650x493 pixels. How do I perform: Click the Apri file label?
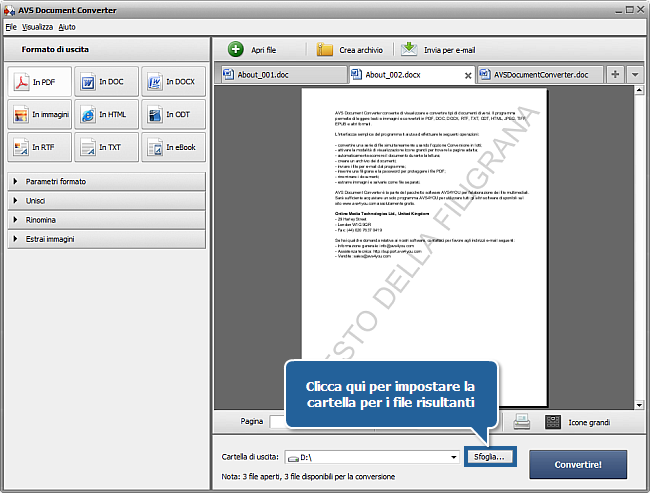coord(264,50)
